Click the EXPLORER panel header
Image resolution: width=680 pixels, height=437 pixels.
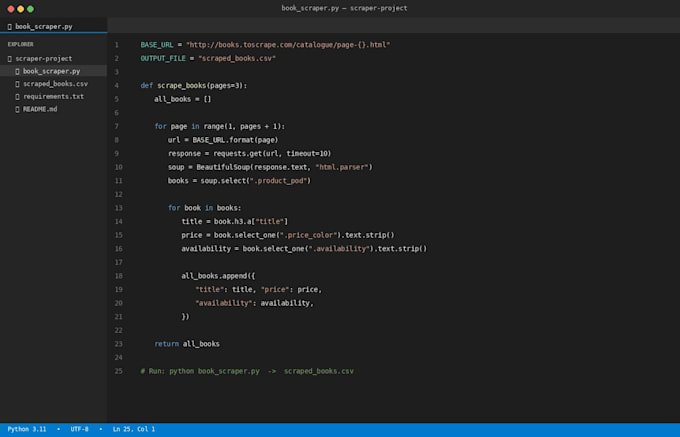20,44
